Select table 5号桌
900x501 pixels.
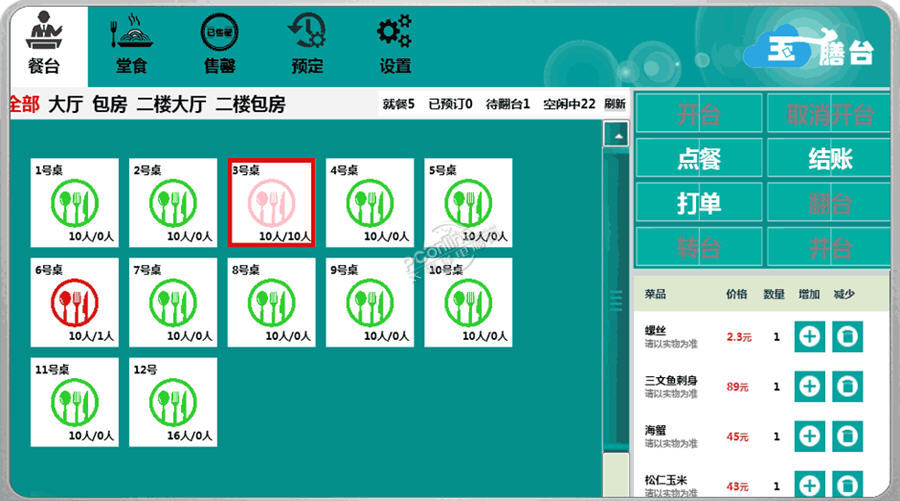(x=468, y=203)
